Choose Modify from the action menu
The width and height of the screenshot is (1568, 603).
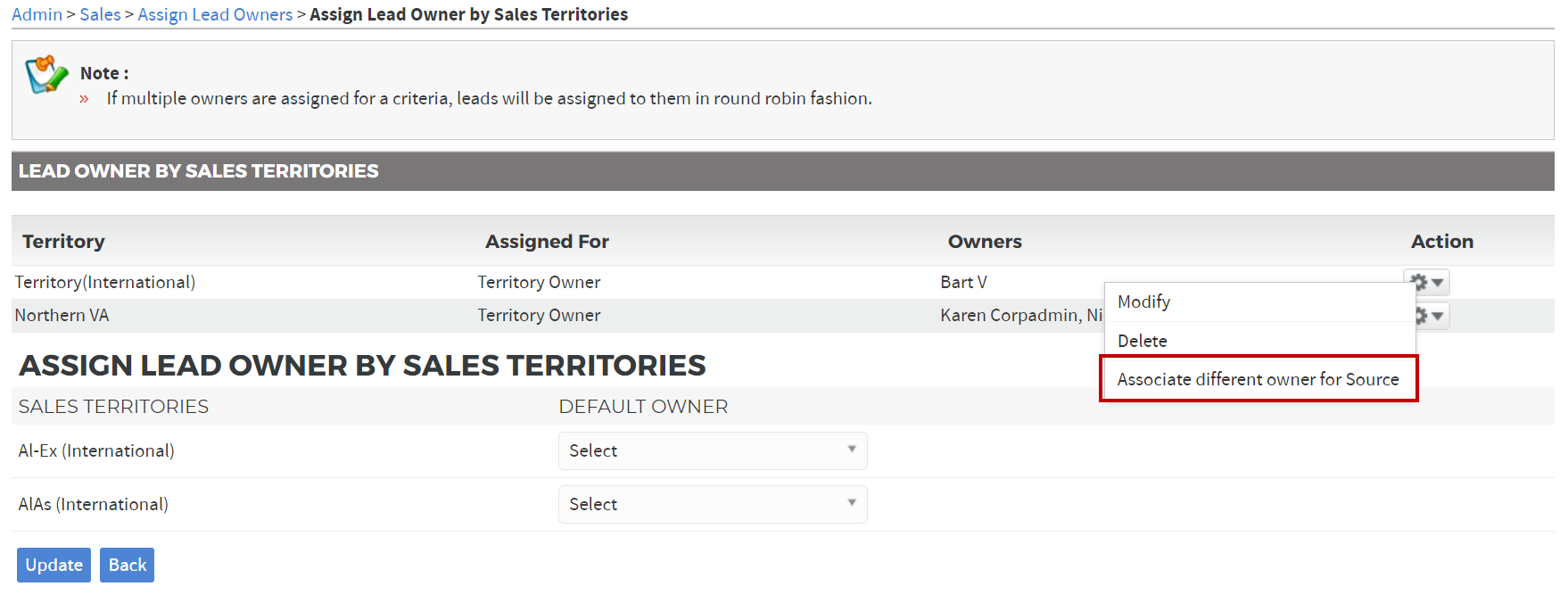1143,301
